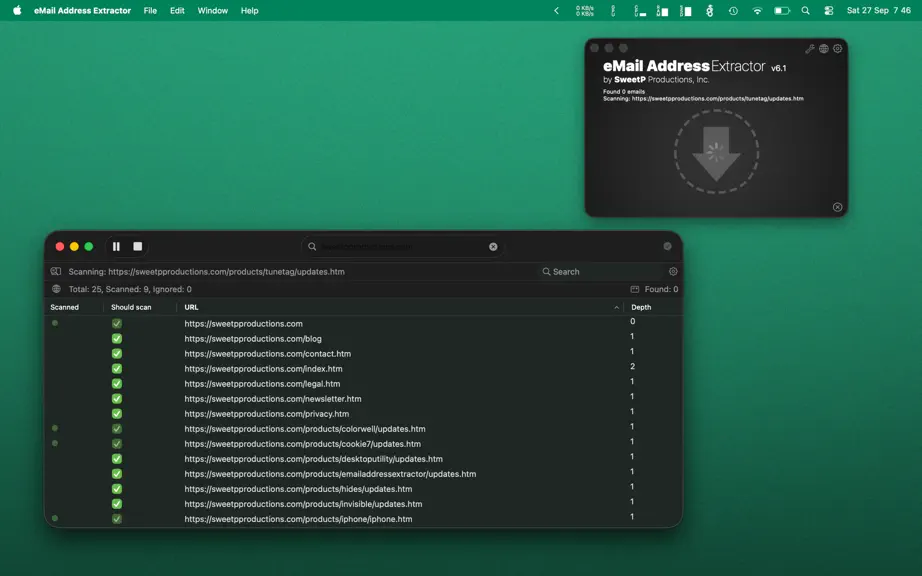Image resolution: width=922 pixels, height=576 pixels.
Task: Sort by the Should scan column header
Action: coord(131,307)
